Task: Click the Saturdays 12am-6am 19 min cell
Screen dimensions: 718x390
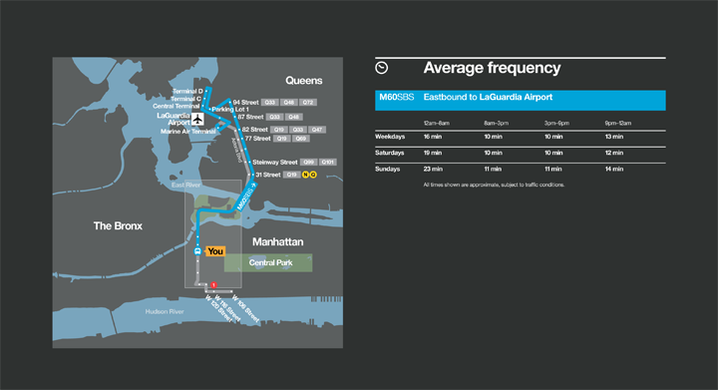Action: tap(433, 153)
